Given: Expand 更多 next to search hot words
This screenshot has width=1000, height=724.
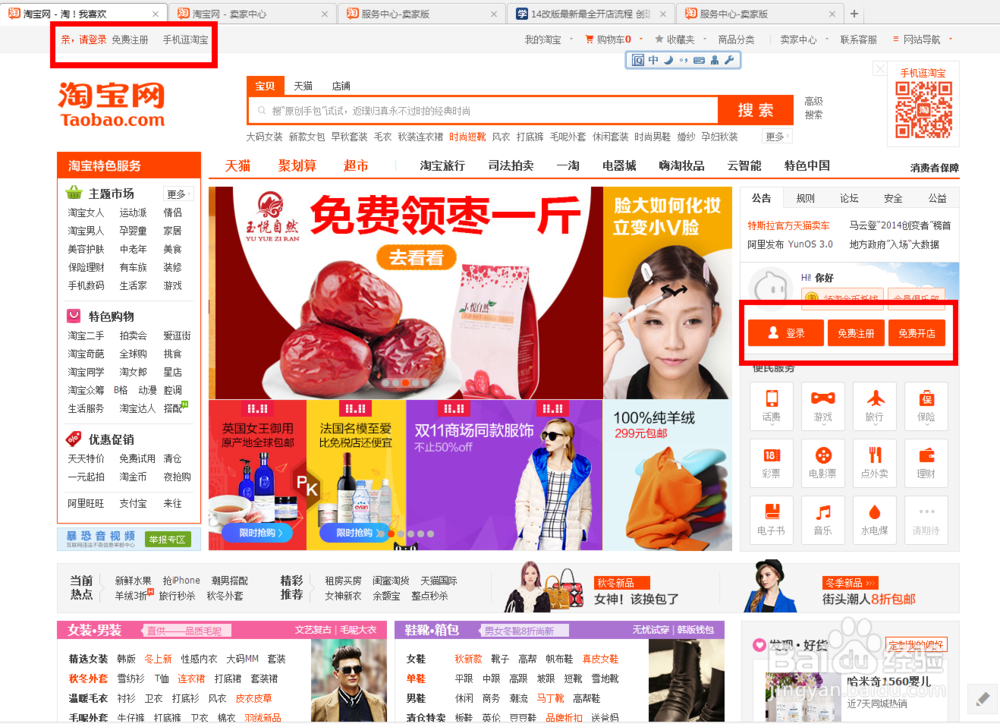Looking at the screenshot, I should coord(777,137).
